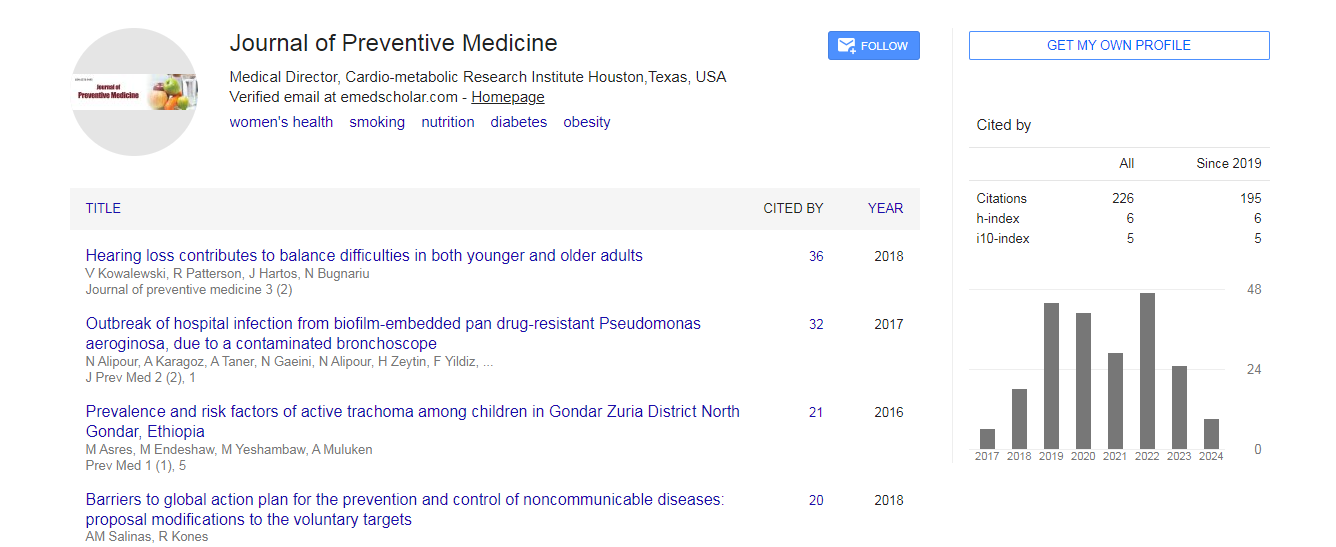Select the diabetes topic tag

(518, 122)
